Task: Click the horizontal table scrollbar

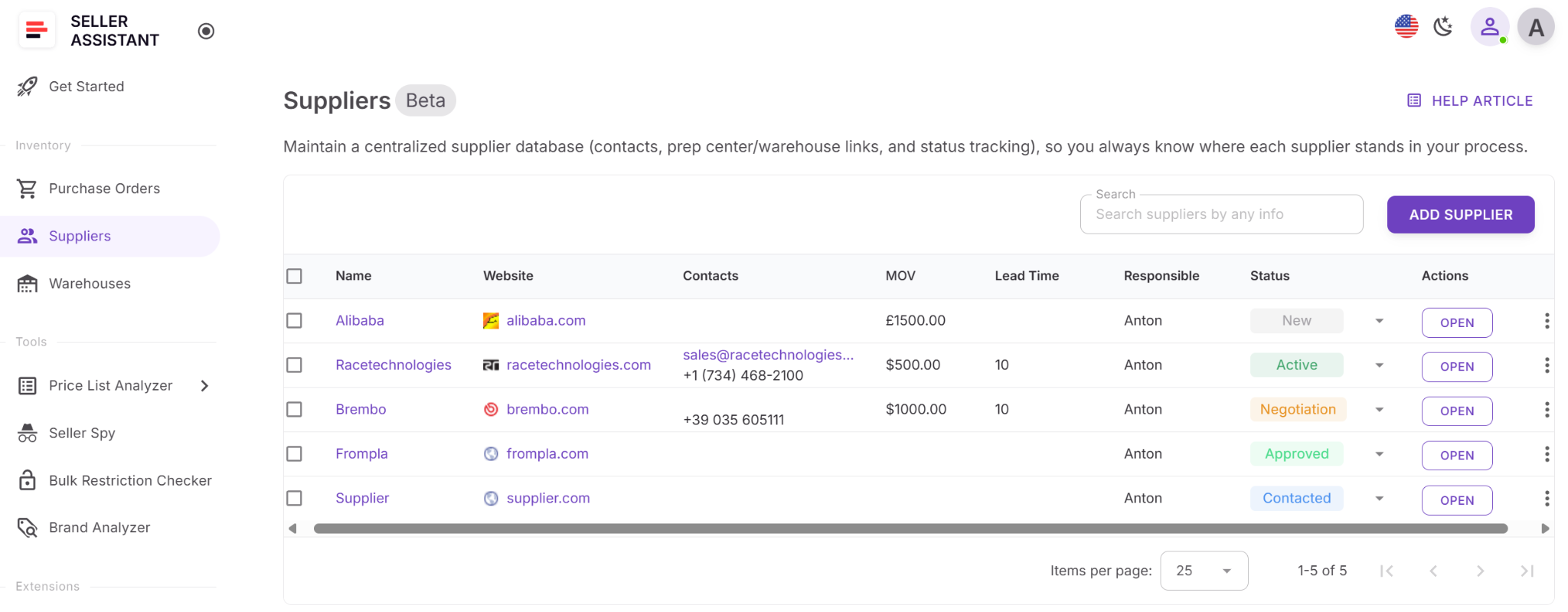Action: [x=910, y=529]
